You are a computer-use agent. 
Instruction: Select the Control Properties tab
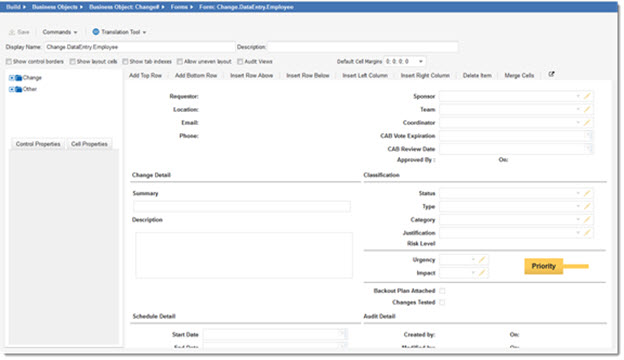tap(38, 144)
